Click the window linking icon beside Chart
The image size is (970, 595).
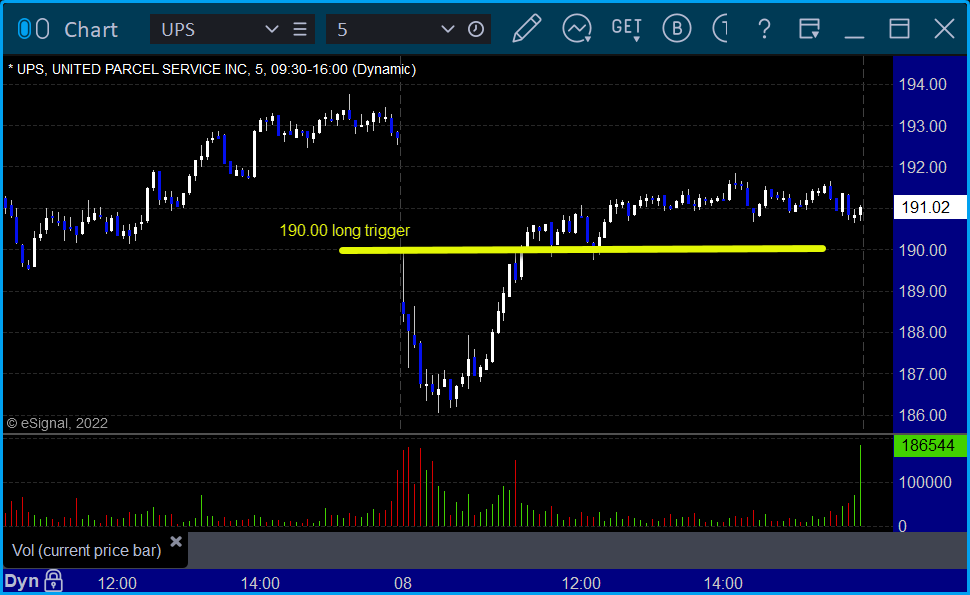[33, 29]
